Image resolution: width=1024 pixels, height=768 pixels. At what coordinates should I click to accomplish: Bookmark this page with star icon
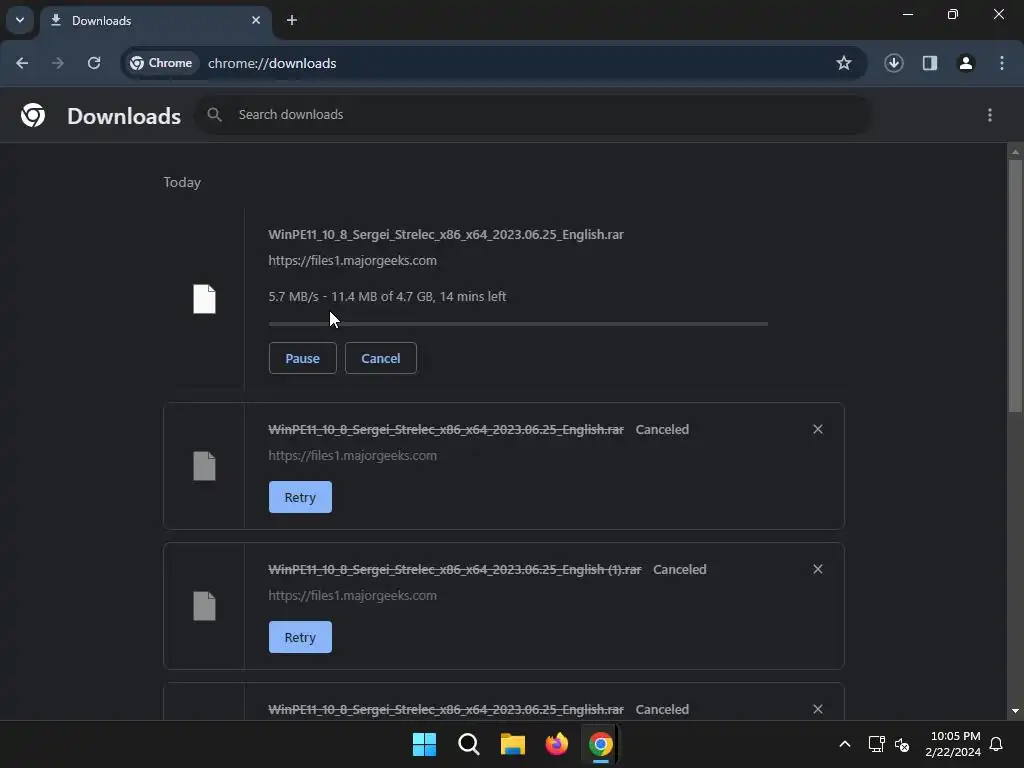(x=844, y=63)
